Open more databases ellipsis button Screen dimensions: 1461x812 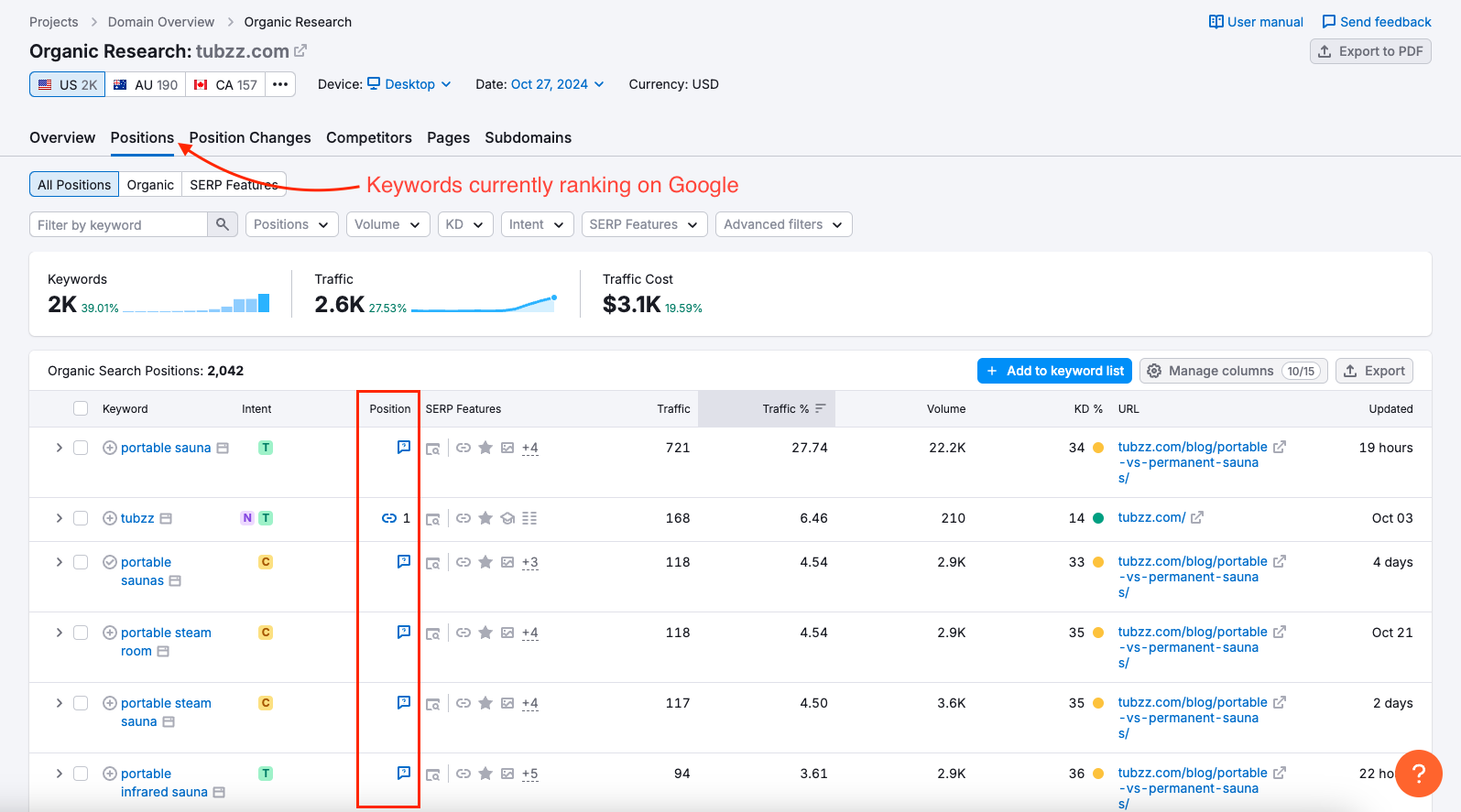[x=280, y=84]
